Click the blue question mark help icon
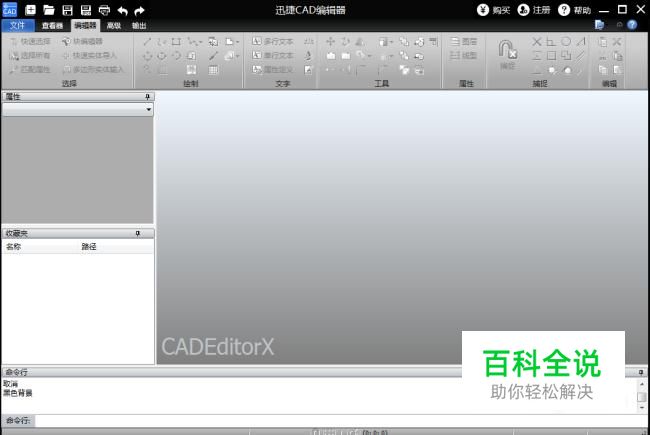The height and width of the screenshot is (435, 650). [632, 25]
